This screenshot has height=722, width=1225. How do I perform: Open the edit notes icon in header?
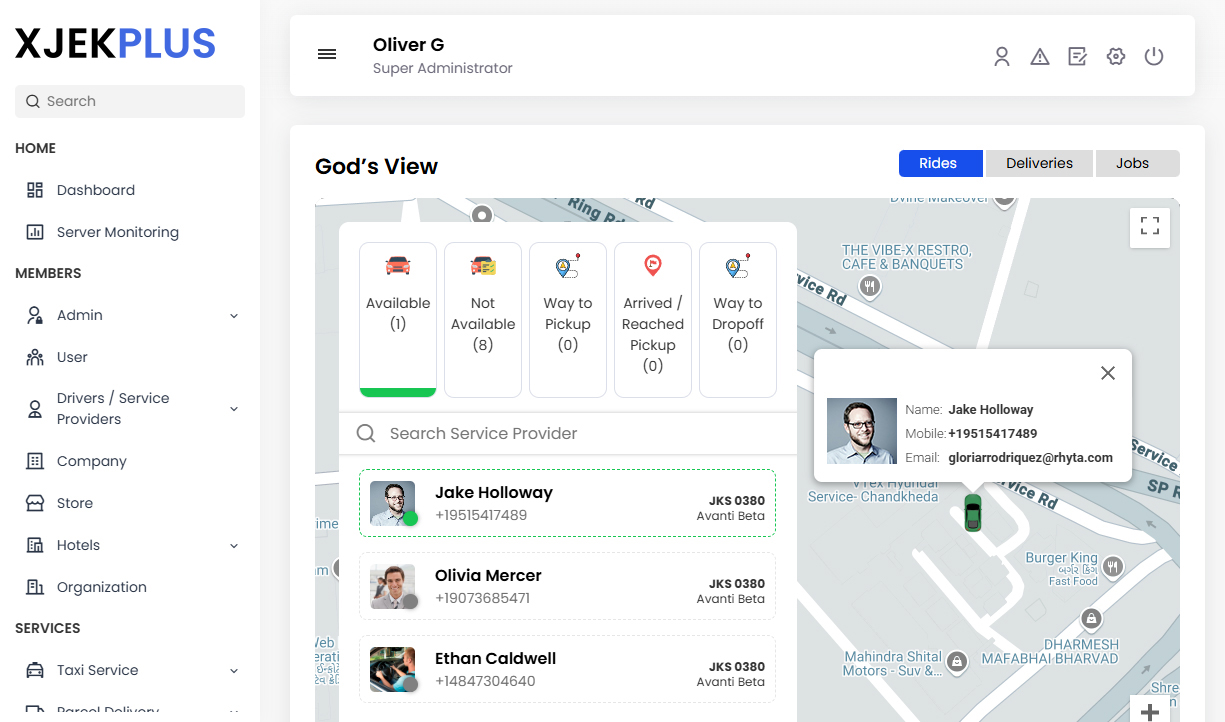click(x=1077, y=57)
